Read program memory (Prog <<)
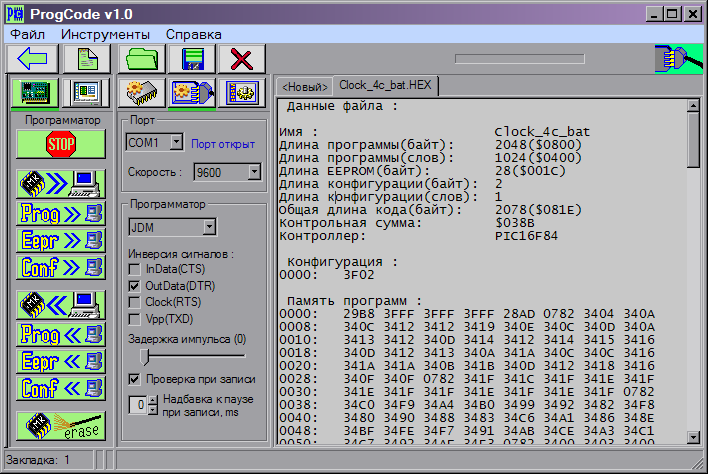 point(61,335)
